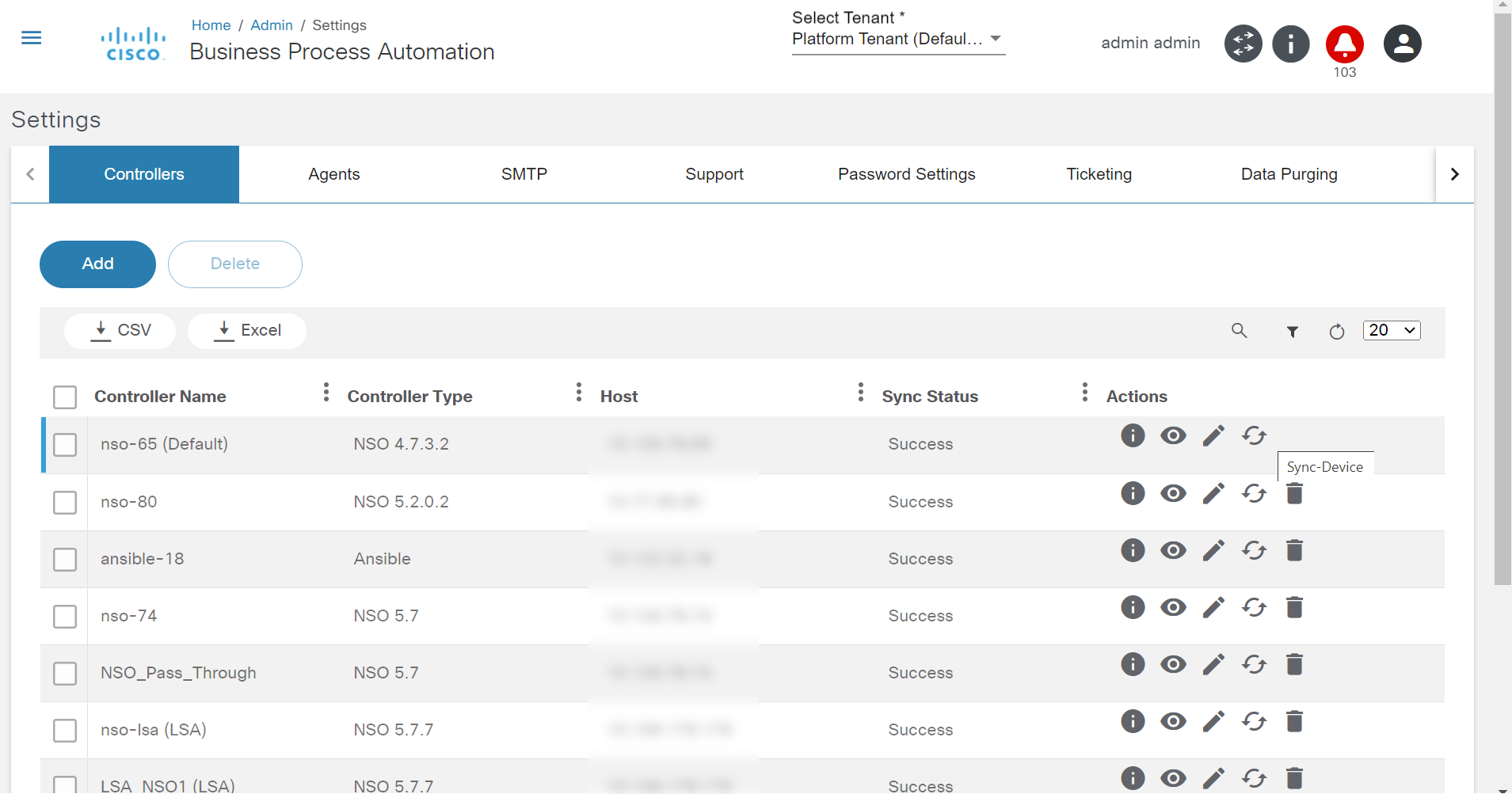The image size is (1512, 794).
Task: Check the nso-65 (Default) row checkbox
Action: point(65,445)
